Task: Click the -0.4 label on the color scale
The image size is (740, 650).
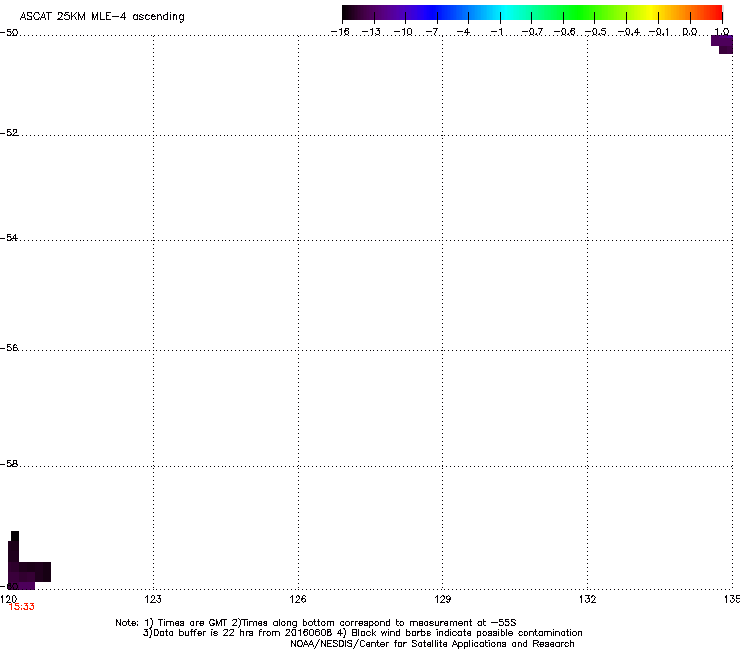Action: pos(629,32)
